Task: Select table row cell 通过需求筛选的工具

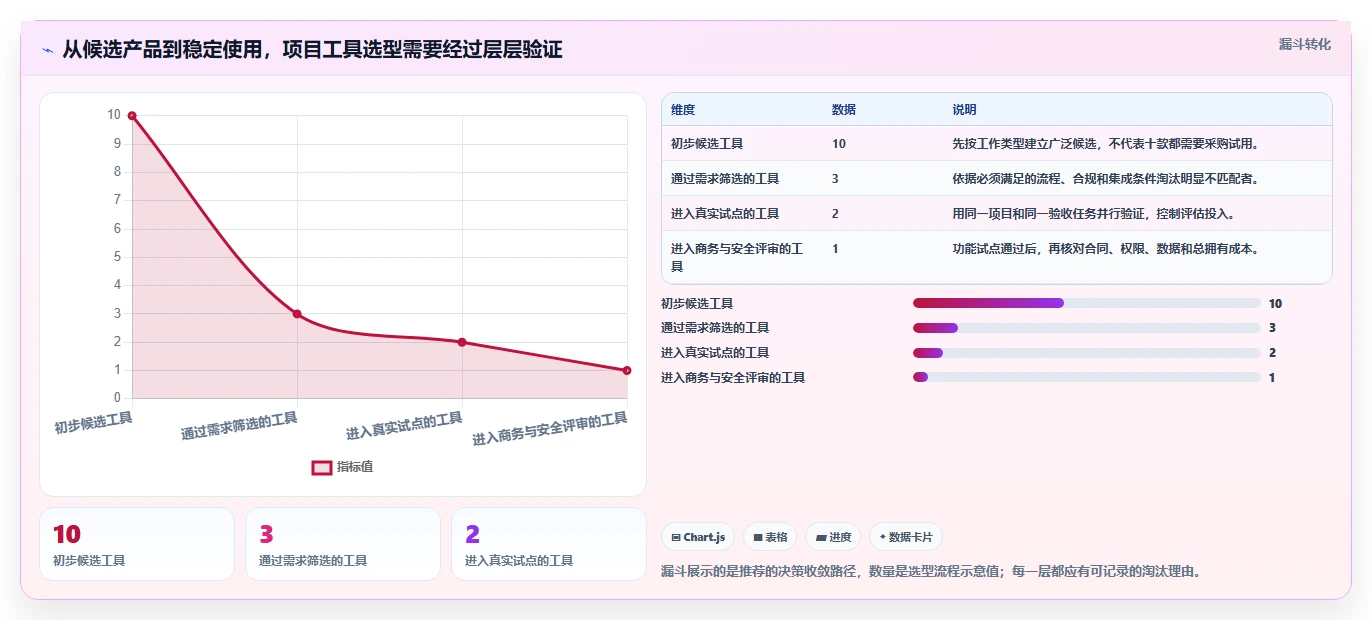Action: coord(725,179)
